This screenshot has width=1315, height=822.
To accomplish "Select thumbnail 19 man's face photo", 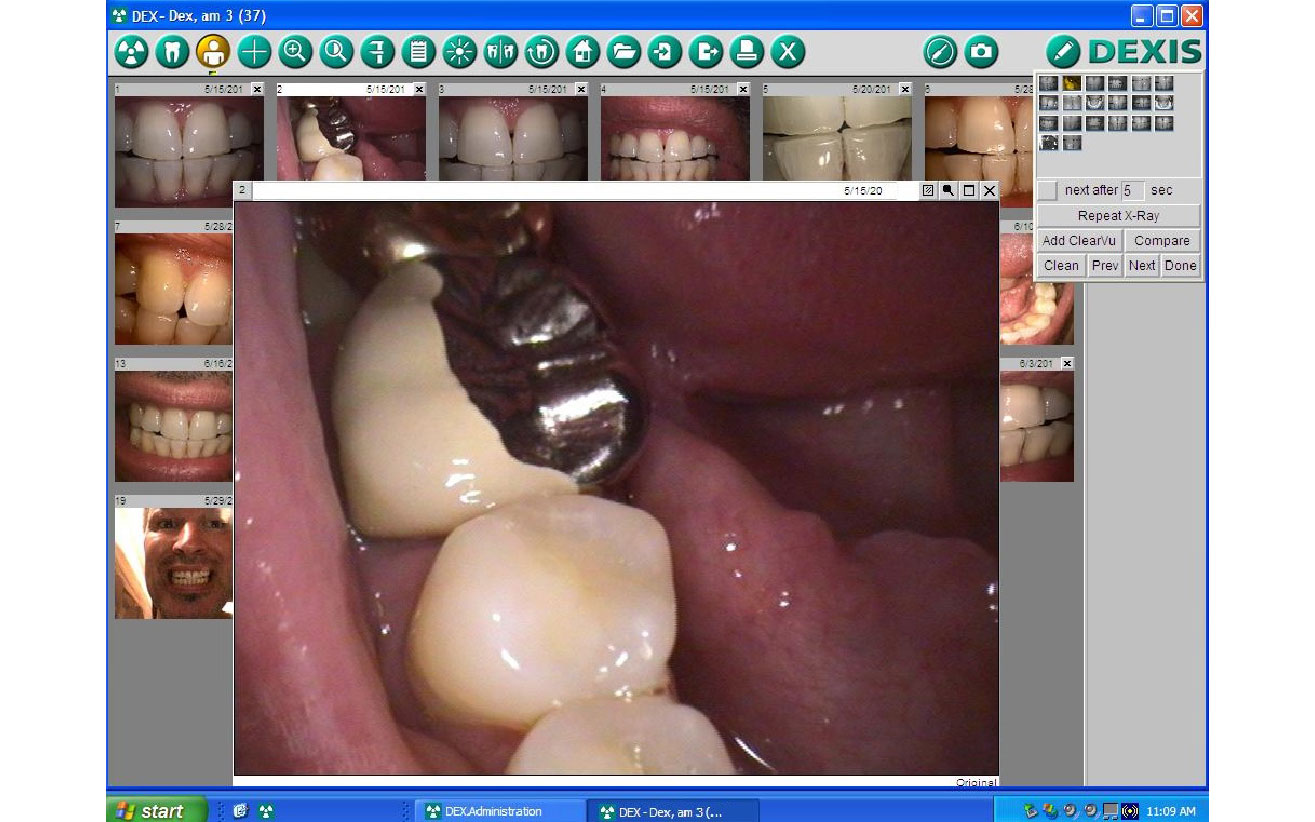I will (174, 563).
